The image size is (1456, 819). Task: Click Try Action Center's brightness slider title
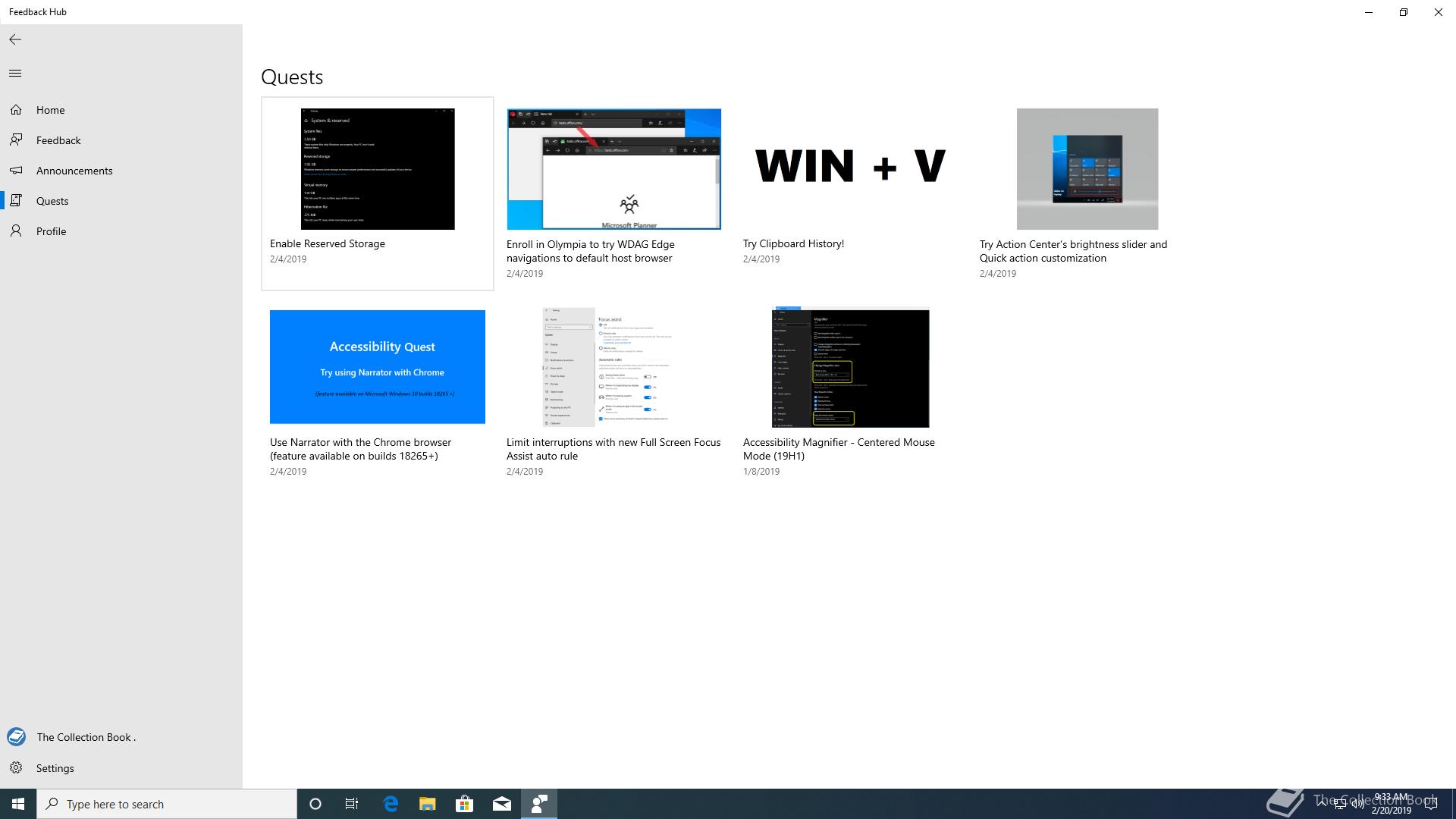click(1074, 251)
